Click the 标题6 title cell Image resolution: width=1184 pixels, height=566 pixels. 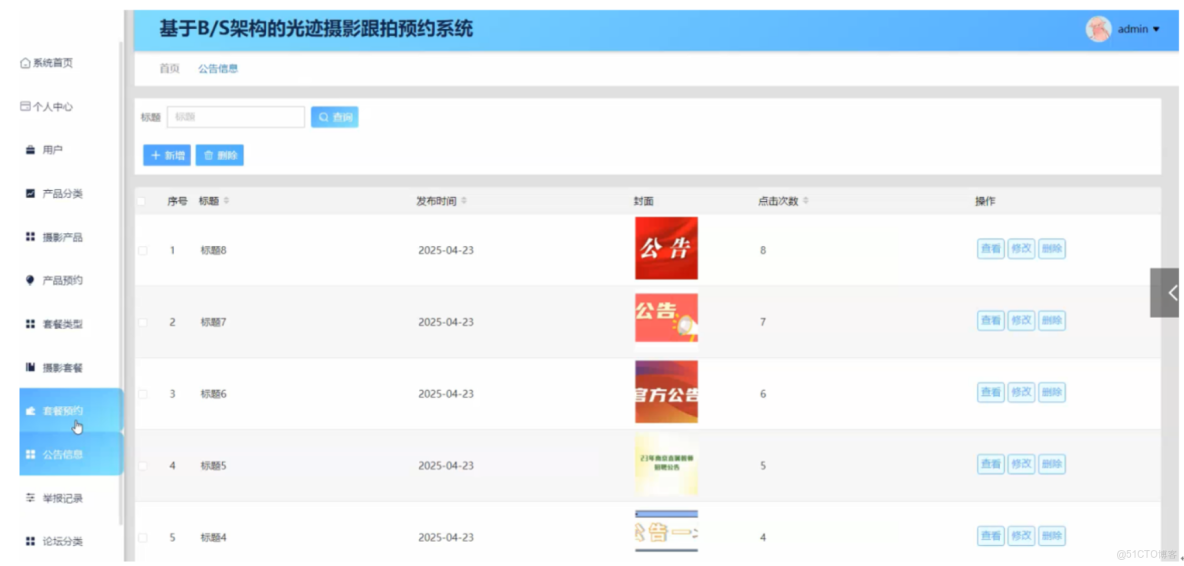pyautogui.click(x=214, y=394)
